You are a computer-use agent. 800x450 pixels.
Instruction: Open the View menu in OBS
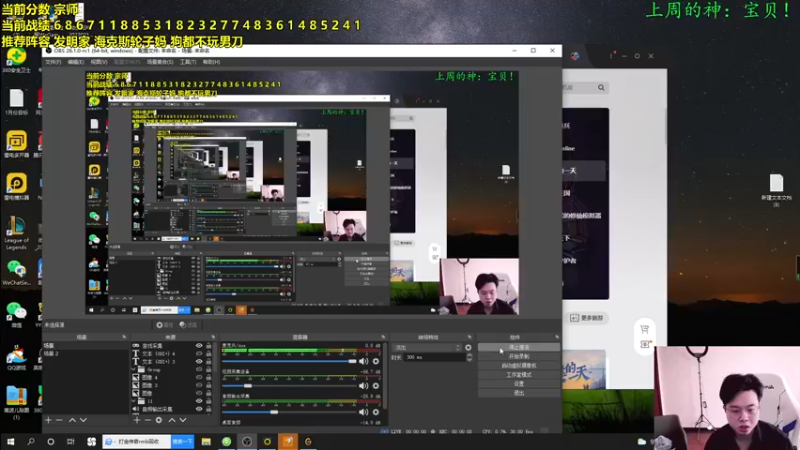(x=99, y=62)
